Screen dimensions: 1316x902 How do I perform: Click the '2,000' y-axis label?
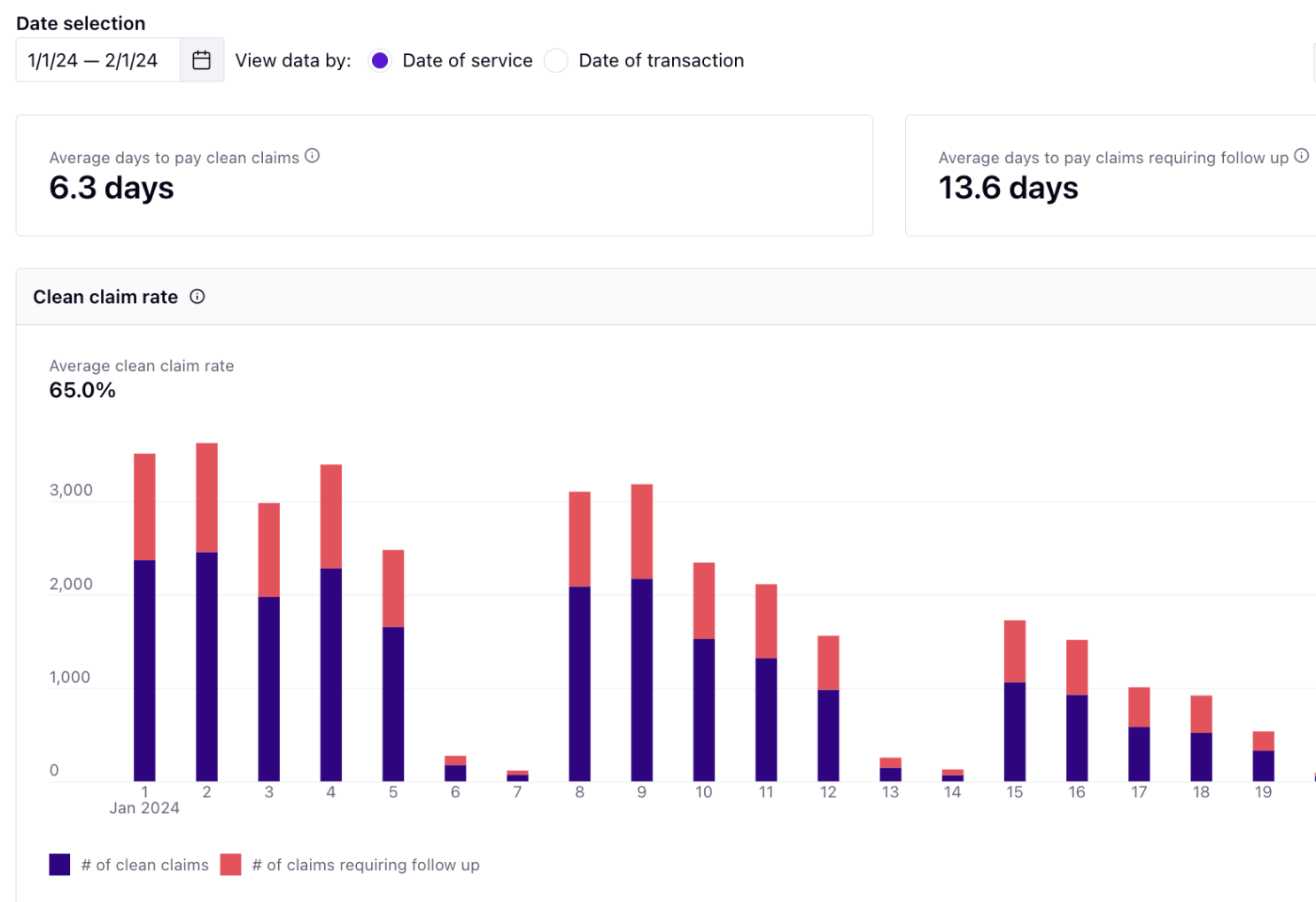[71, 584]
